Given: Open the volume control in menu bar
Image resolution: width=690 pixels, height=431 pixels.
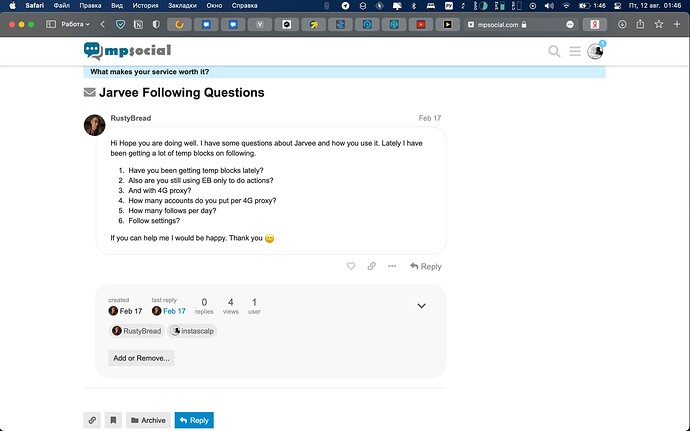Looking at the screenshot, I should click(x=549, y=6).
